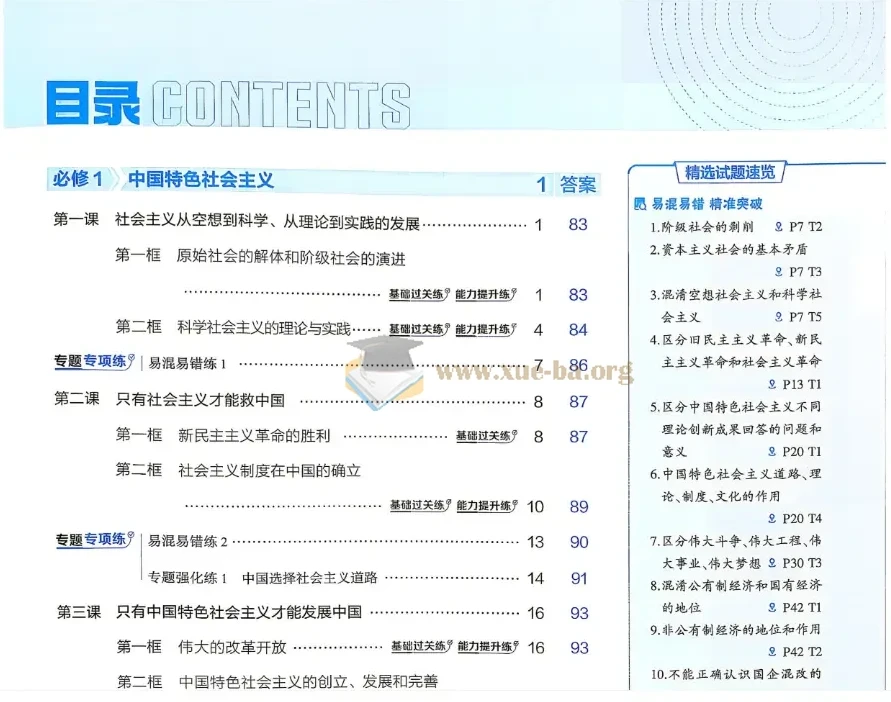Viewport: 891px width, 702px height.
Task: Click the pin icon beside P20 T1
Action: click(772, 451)
